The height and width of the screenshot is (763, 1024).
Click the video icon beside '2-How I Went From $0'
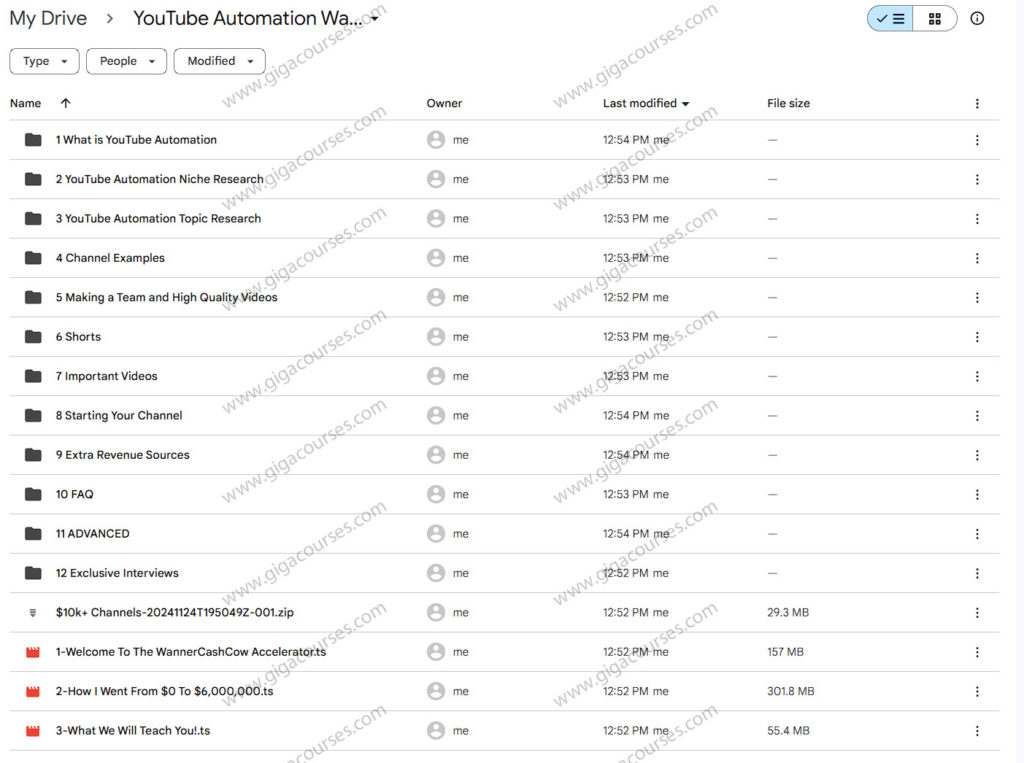tap(32, 691)
